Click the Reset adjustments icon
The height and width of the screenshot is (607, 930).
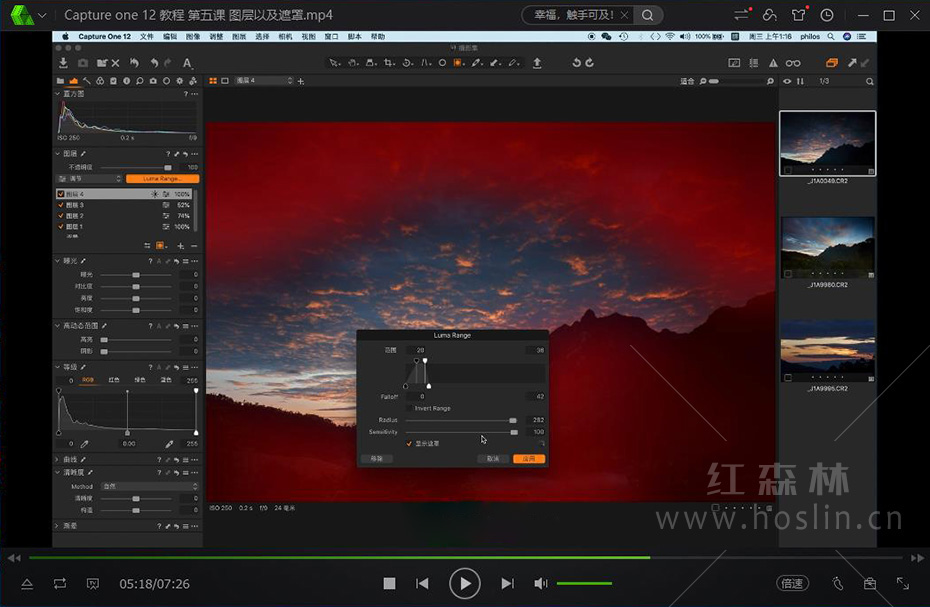click(135, 63)
